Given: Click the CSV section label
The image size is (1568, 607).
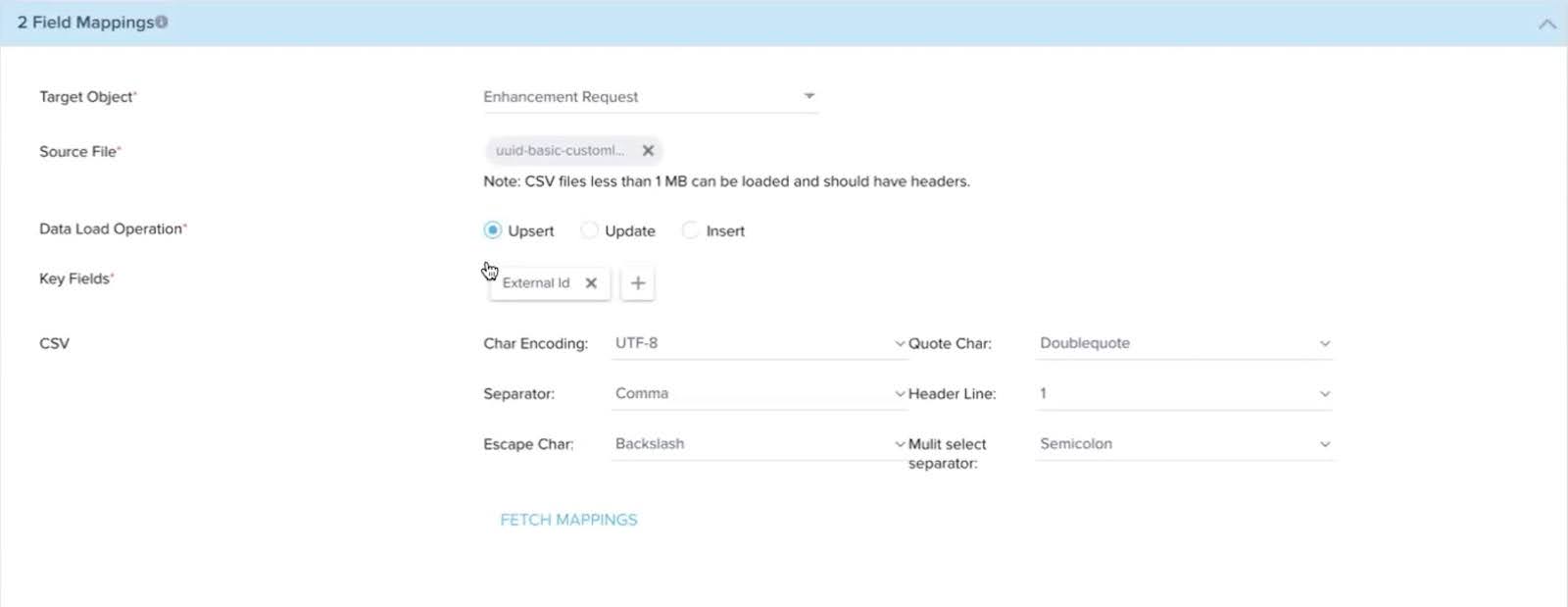Looking at the screenshot, I should [x=54, y=344].
